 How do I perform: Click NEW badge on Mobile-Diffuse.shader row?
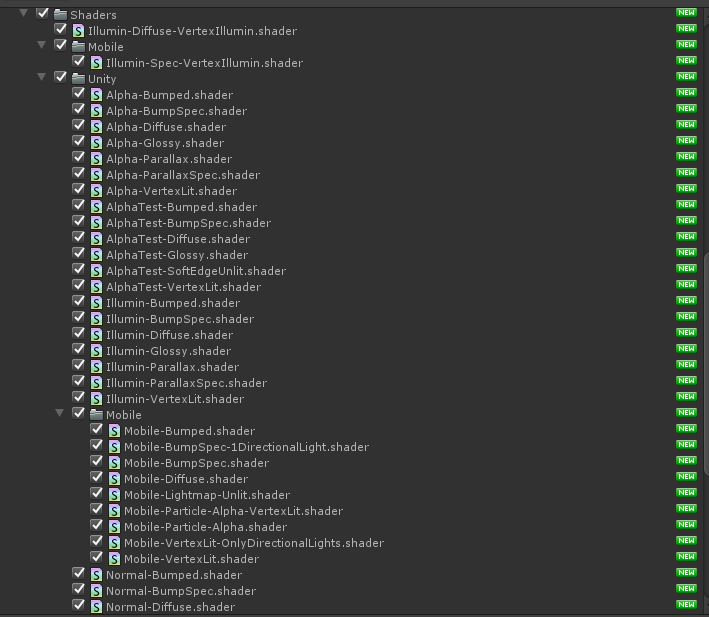tap(686, 476)
